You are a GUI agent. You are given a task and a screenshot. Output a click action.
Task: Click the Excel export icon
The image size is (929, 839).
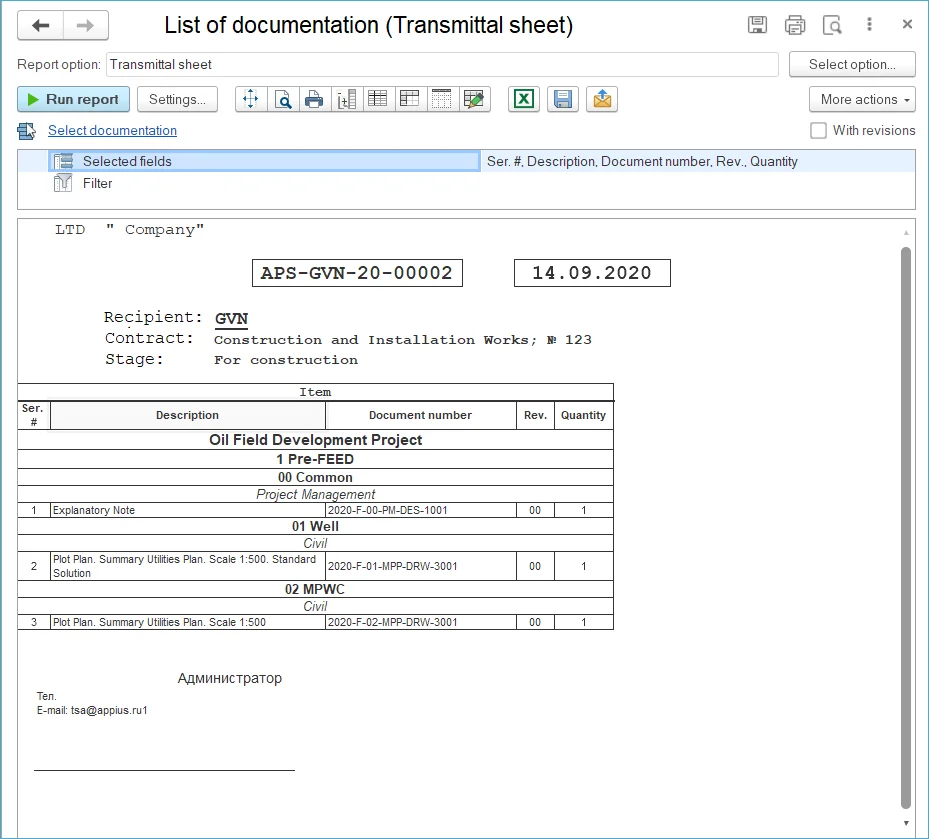point(524,99)
